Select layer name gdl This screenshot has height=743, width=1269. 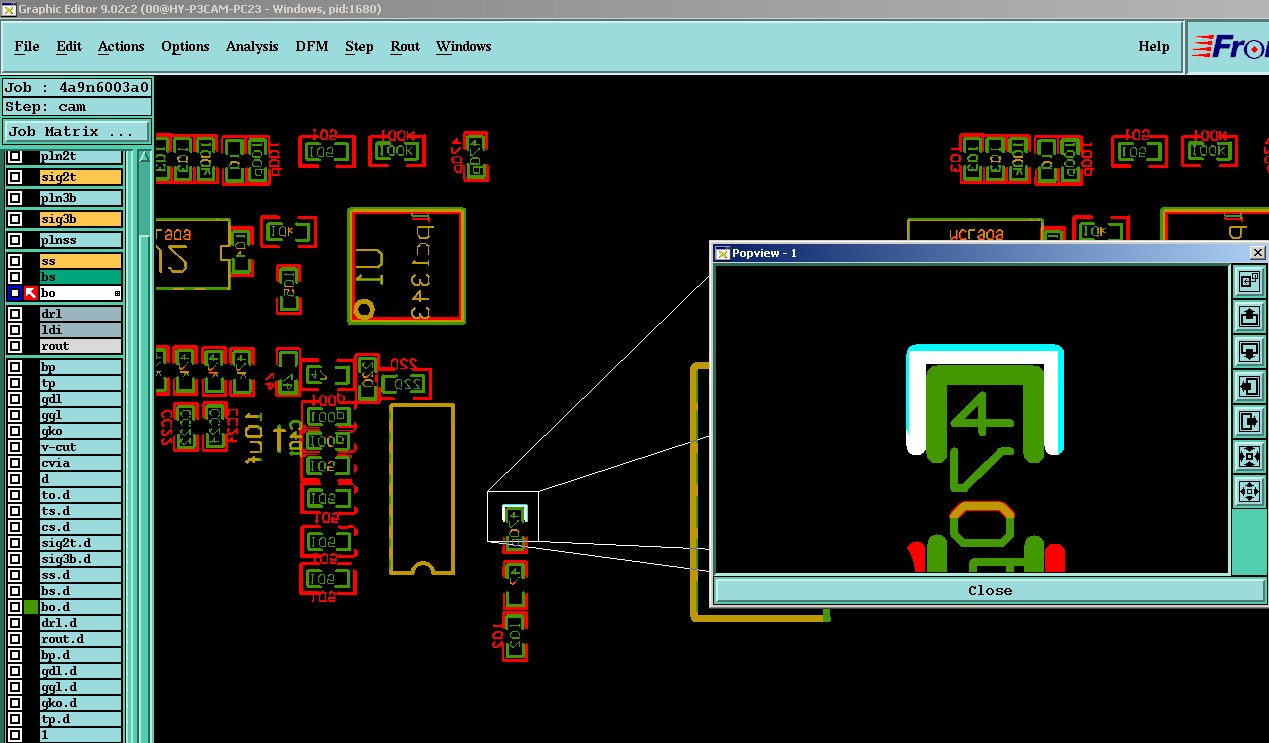(80, 399)
